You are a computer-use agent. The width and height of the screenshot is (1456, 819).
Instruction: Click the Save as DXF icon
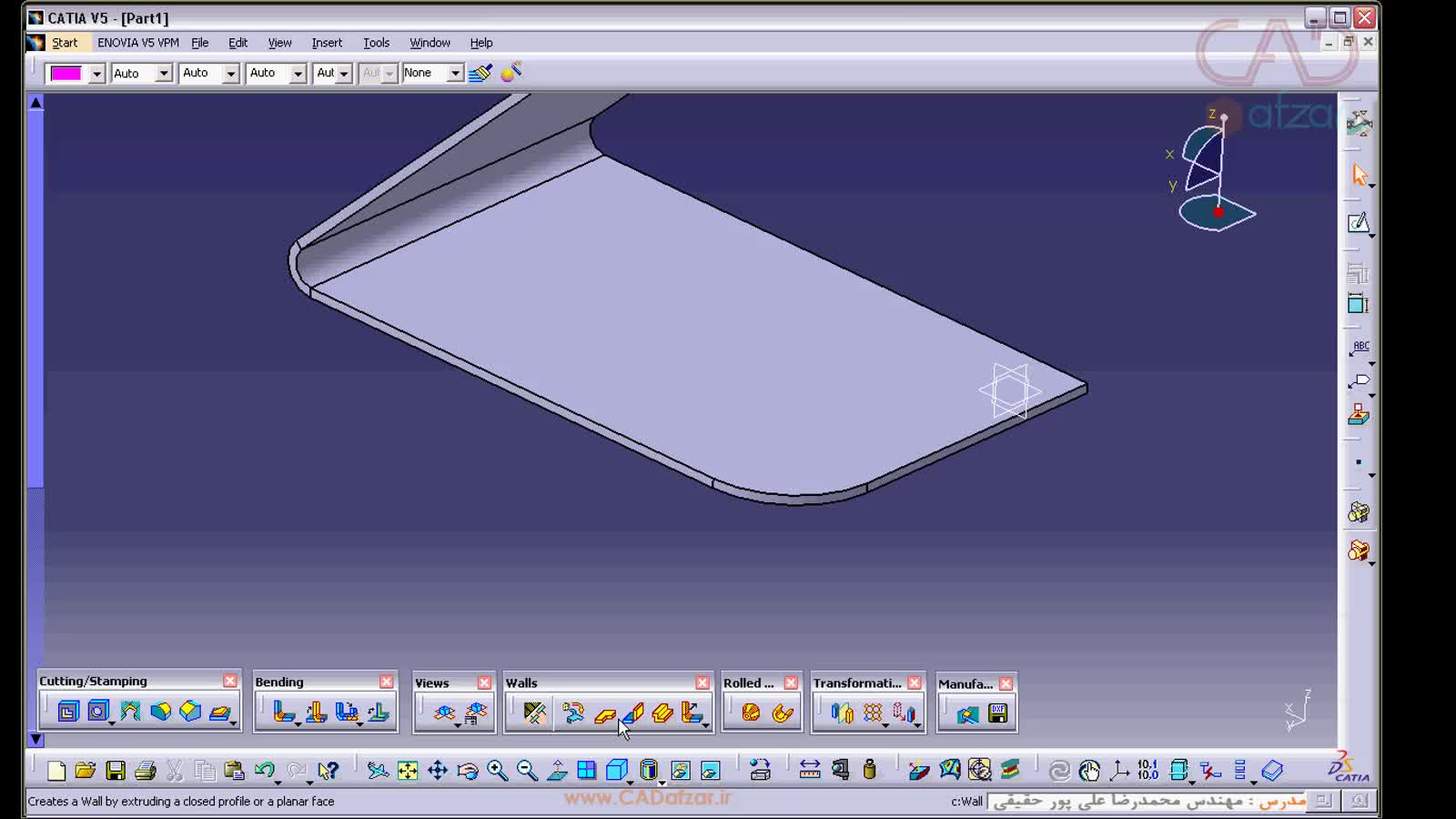pyautogui.click(x=998, y=713)
